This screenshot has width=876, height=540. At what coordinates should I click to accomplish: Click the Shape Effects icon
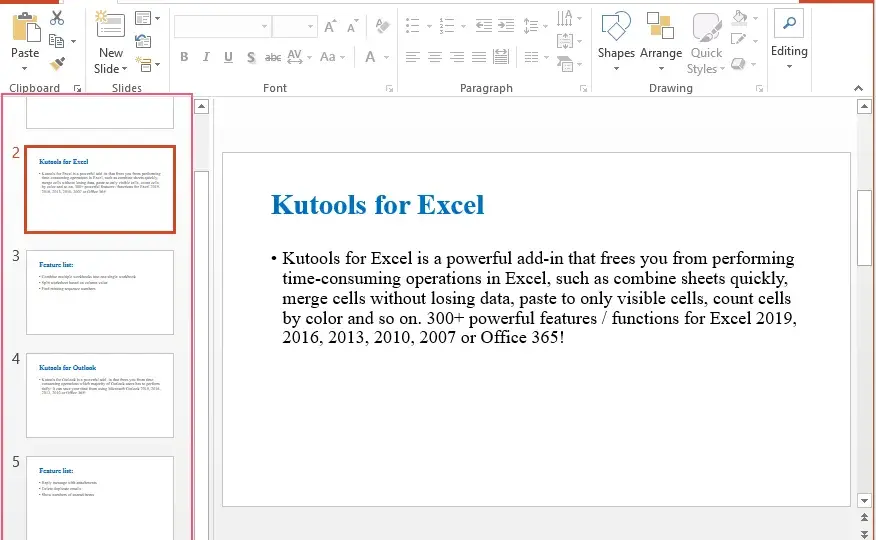point(738,64)
